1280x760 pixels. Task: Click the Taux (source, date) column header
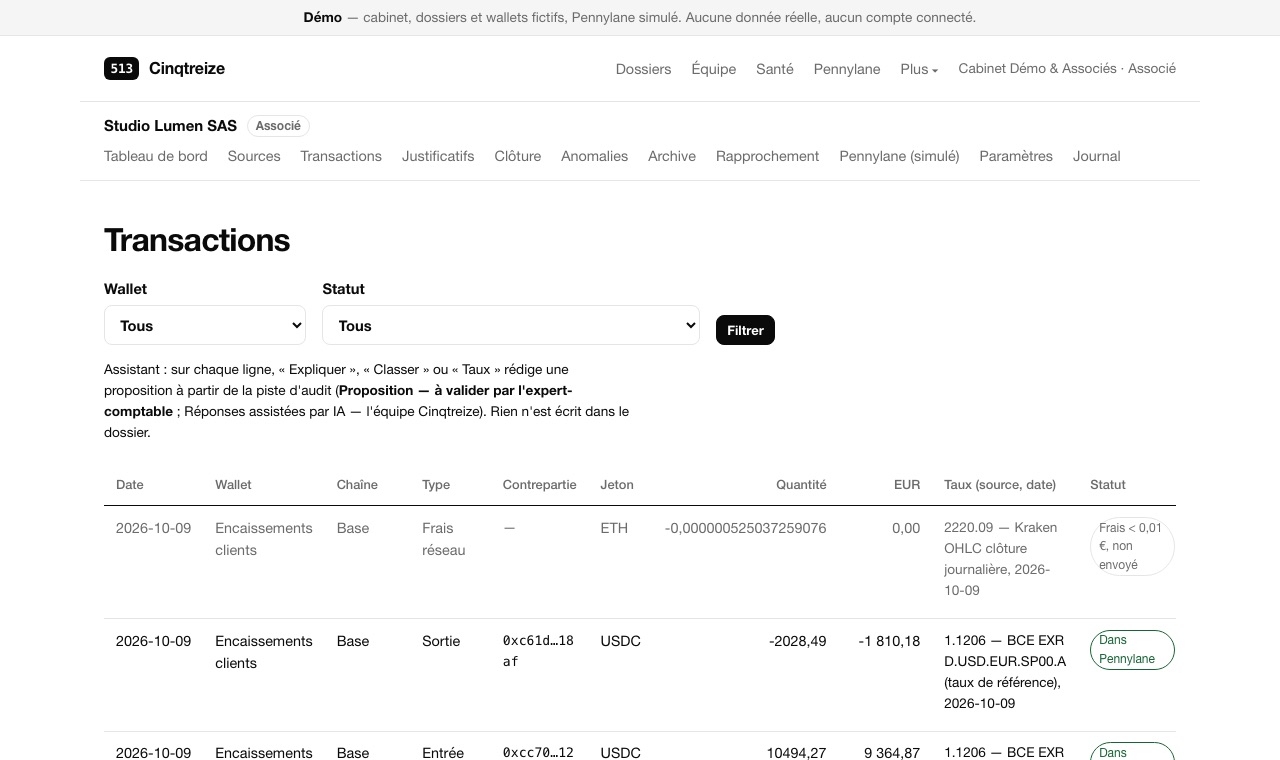[x=1000, y=485]
